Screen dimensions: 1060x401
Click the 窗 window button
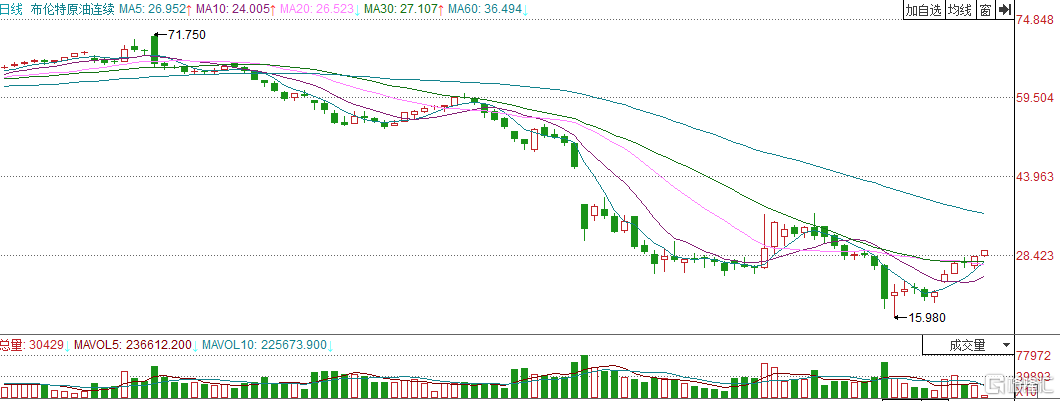[x=985, y=10]
